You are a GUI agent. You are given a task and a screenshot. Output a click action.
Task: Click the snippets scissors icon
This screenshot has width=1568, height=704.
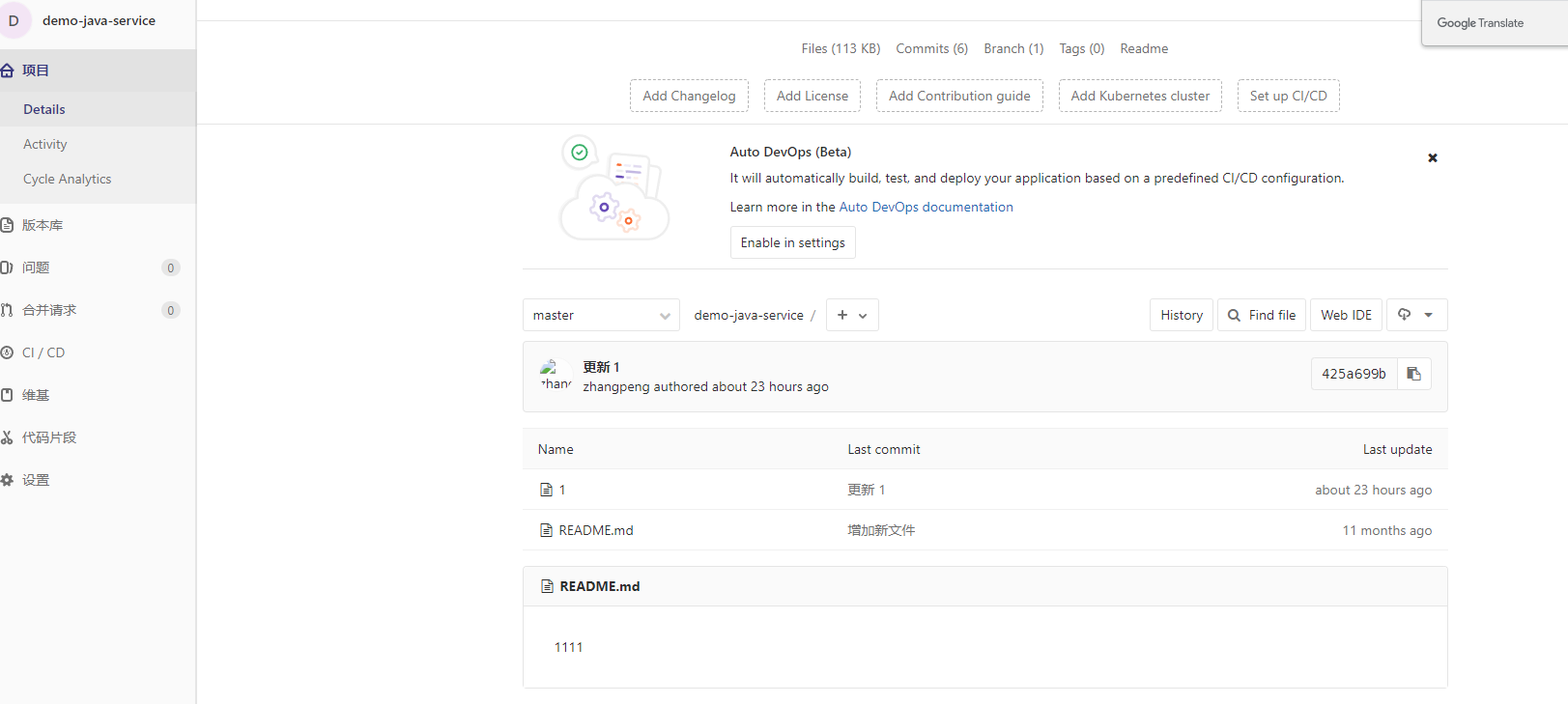[7, 437]
